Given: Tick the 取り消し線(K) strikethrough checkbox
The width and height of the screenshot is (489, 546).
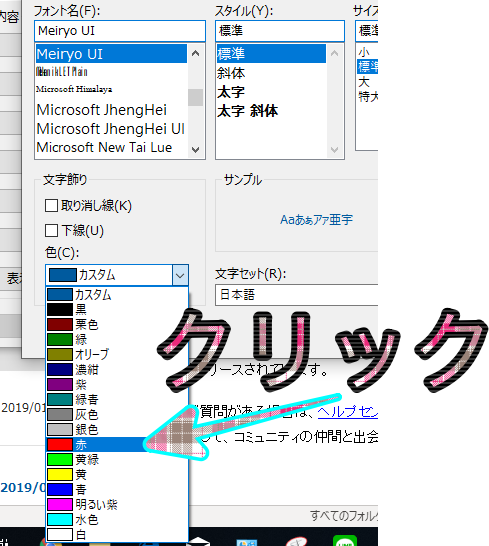Looking at the screenshot, I should [51, 205].
